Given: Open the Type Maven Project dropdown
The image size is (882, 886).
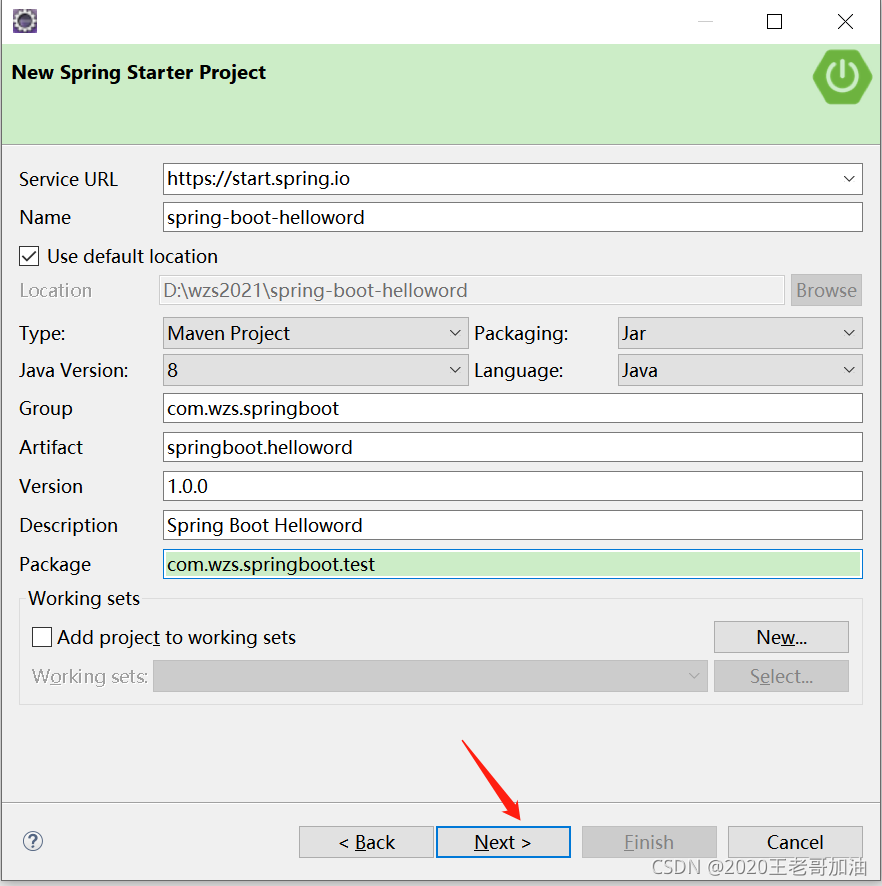Looking at the screenshot, I should 315,333.
